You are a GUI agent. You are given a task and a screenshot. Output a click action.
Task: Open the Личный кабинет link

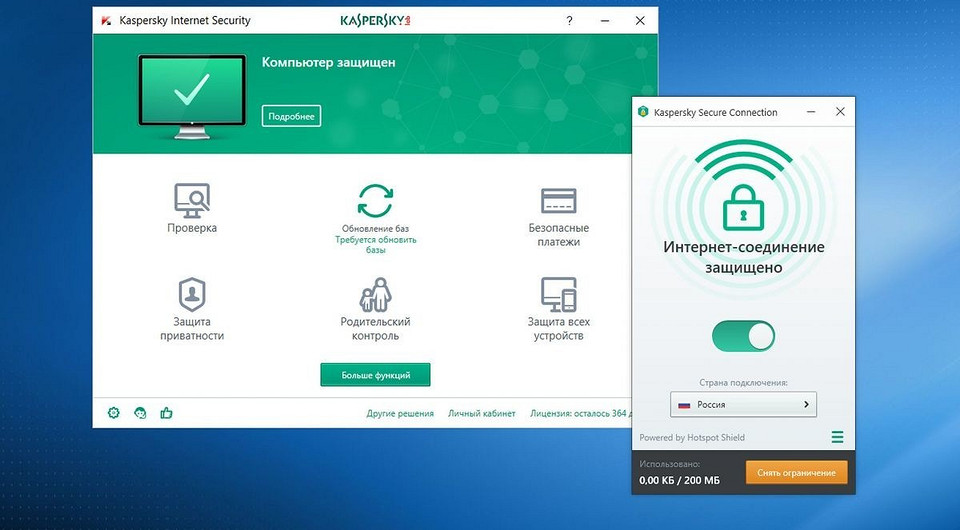coord(482,414)
